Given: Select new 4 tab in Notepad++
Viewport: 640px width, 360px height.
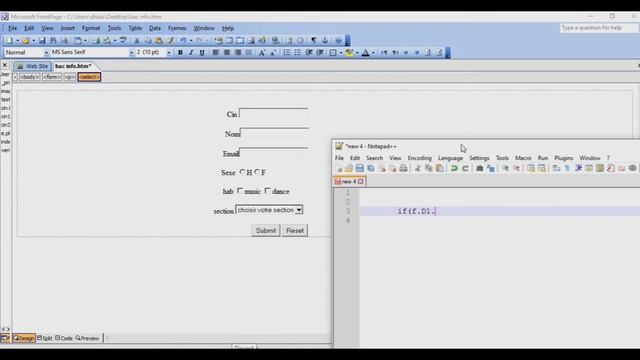Looking at the screenshot, I should coord(349,181).
